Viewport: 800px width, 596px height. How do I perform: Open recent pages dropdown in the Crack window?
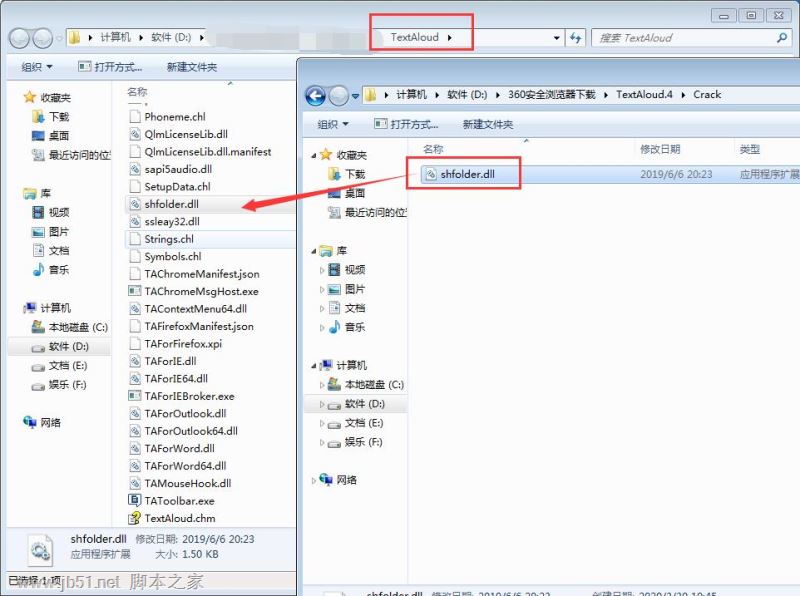coord(355,95)
